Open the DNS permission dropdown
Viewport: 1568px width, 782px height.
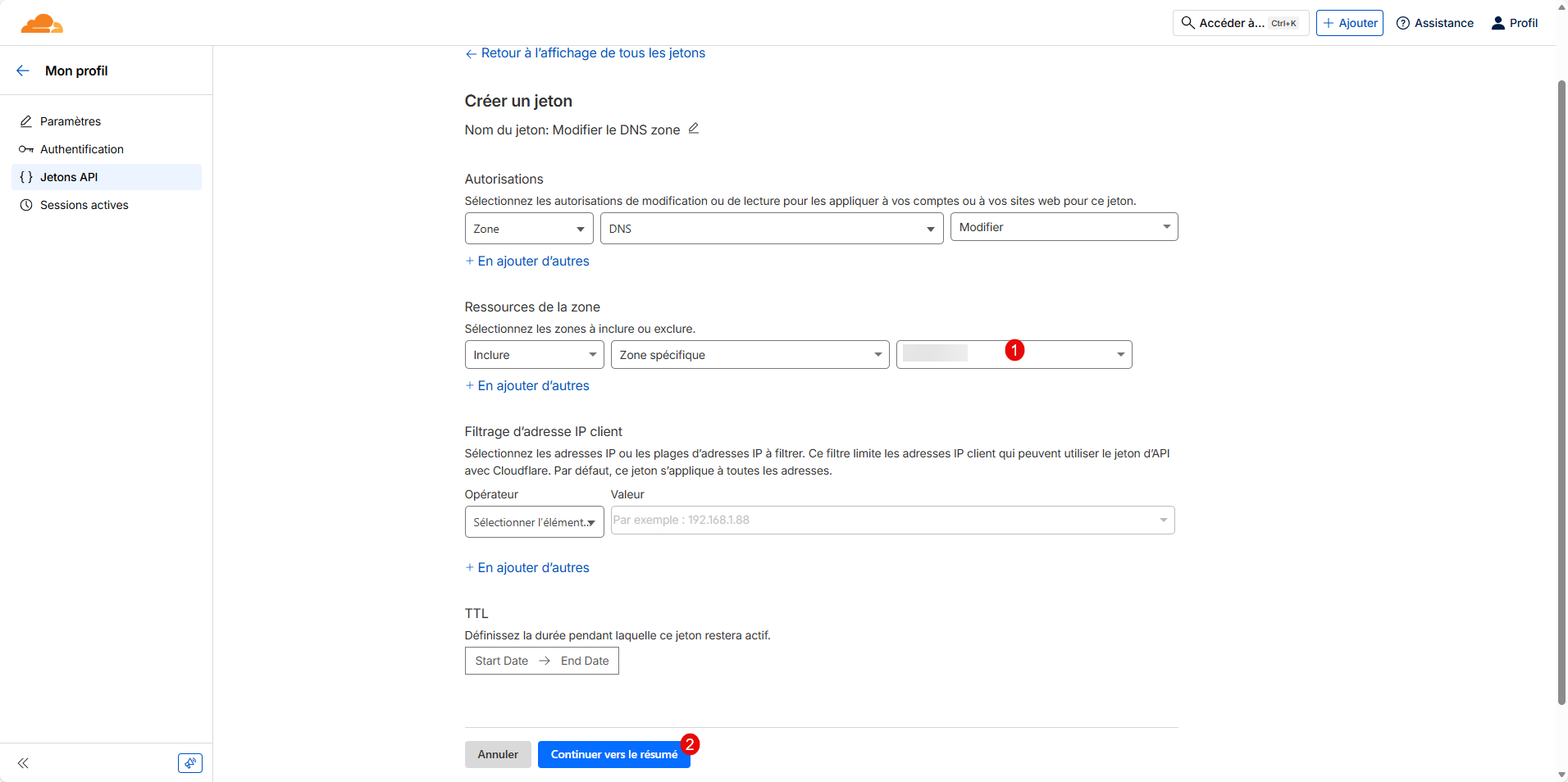pos(771,229)
